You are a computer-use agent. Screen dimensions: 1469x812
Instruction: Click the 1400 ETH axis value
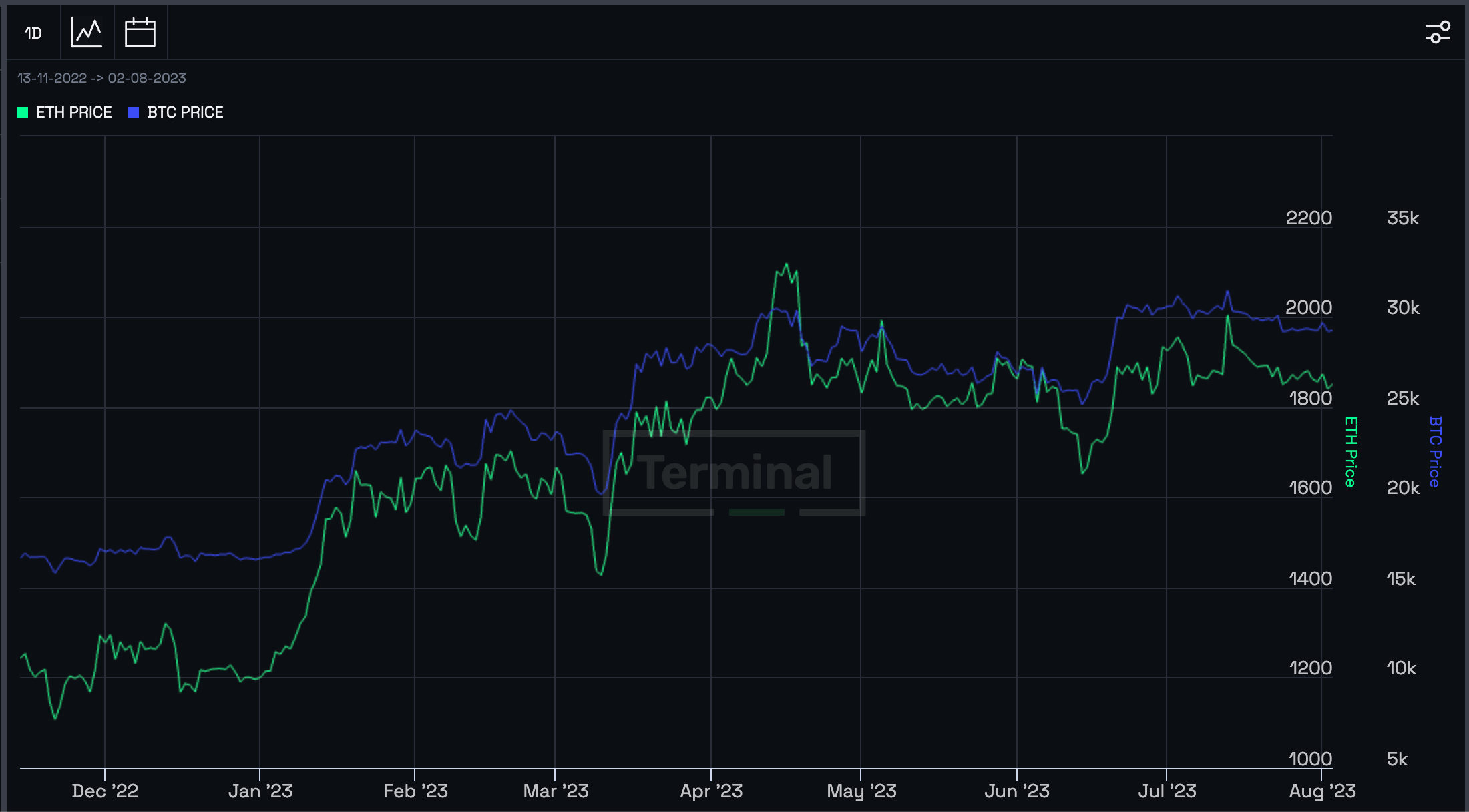pyautogui.click(x=1310, y=578)
